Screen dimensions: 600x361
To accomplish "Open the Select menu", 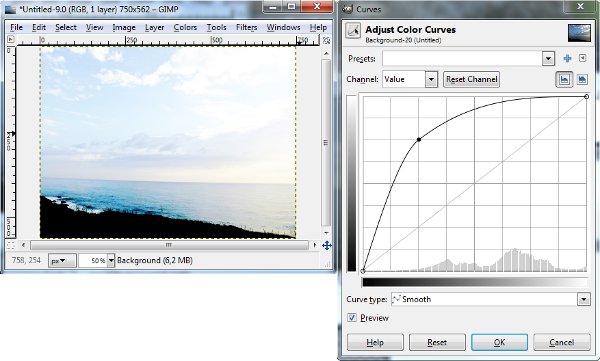I will click(66, 28).
